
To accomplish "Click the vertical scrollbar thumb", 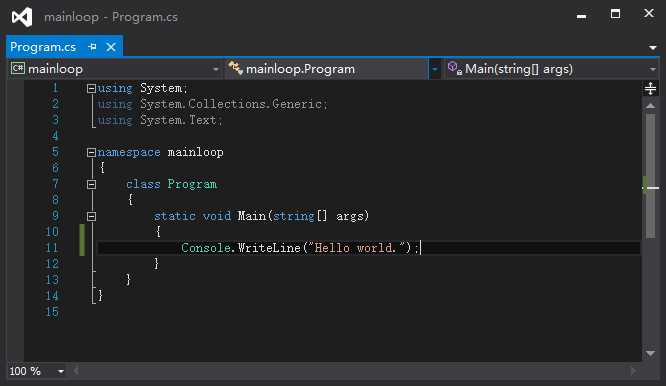I will [650, 175].
